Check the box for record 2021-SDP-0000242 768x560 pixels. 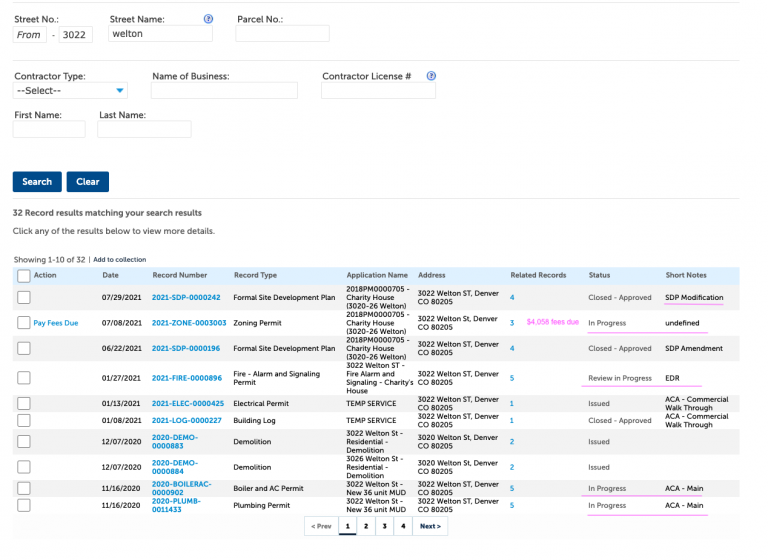(x=24, y=297)
